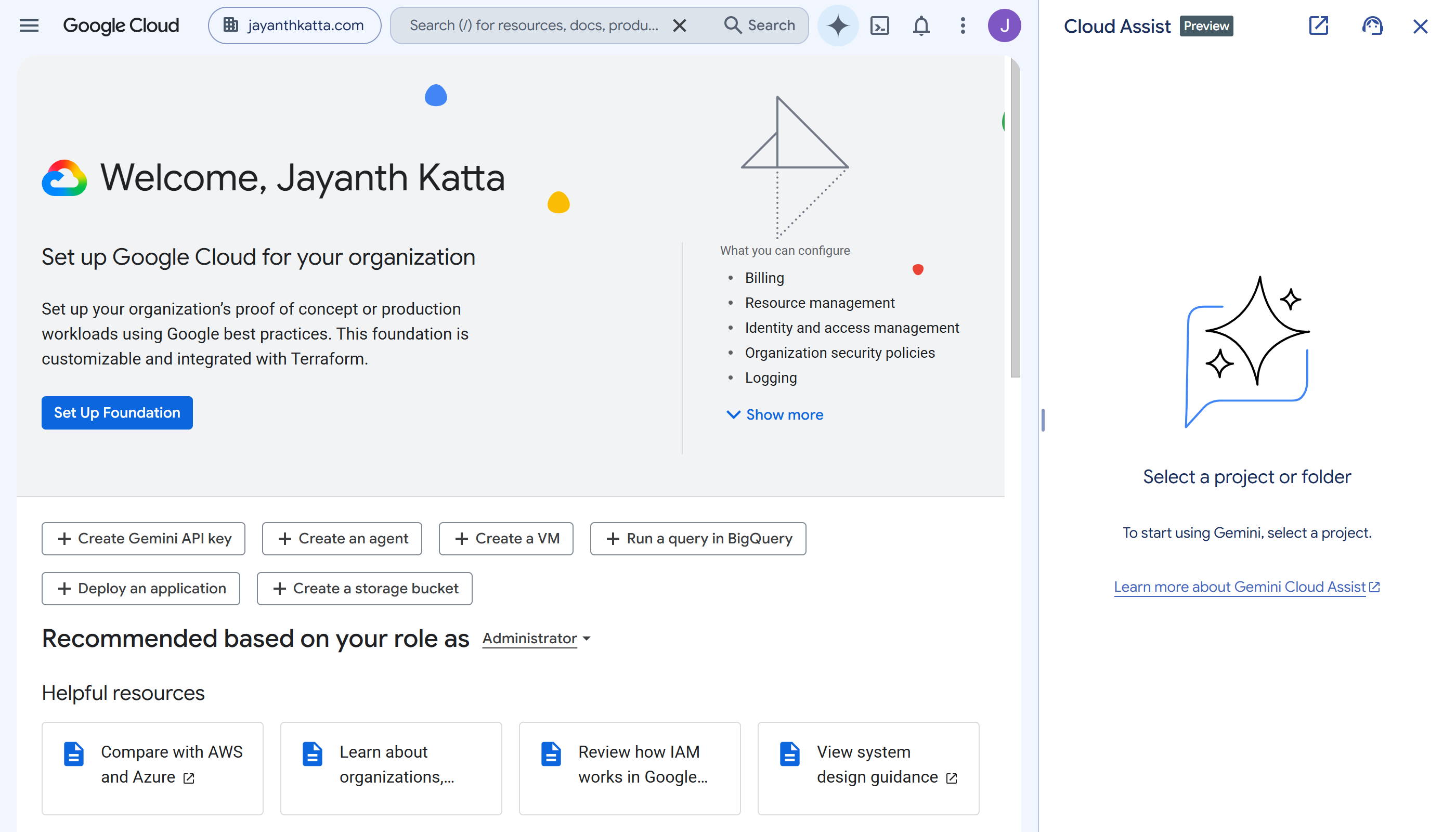This screenshot has height=832, width=1456.
Task: Click the support agent headset icon in Cloud Assist
Action: pyautogui.click(x=1372, y=25)
